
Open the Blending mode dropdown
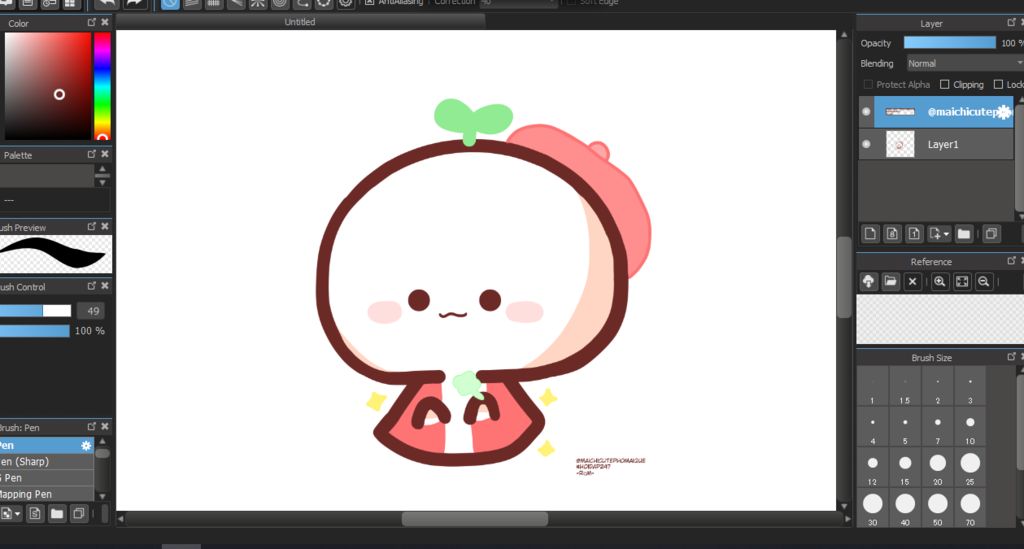[x=965, y=63]
